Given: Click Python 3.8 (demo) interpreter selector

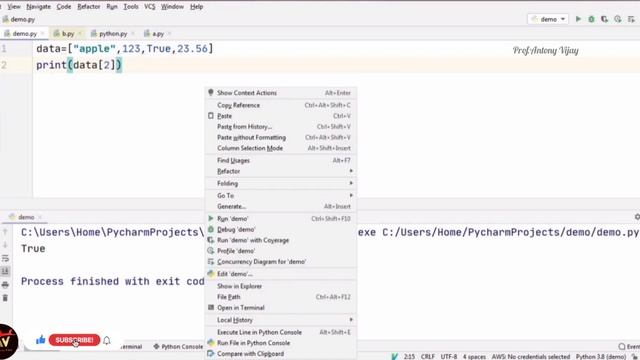Looking at the screenshot, I should 601,356.
